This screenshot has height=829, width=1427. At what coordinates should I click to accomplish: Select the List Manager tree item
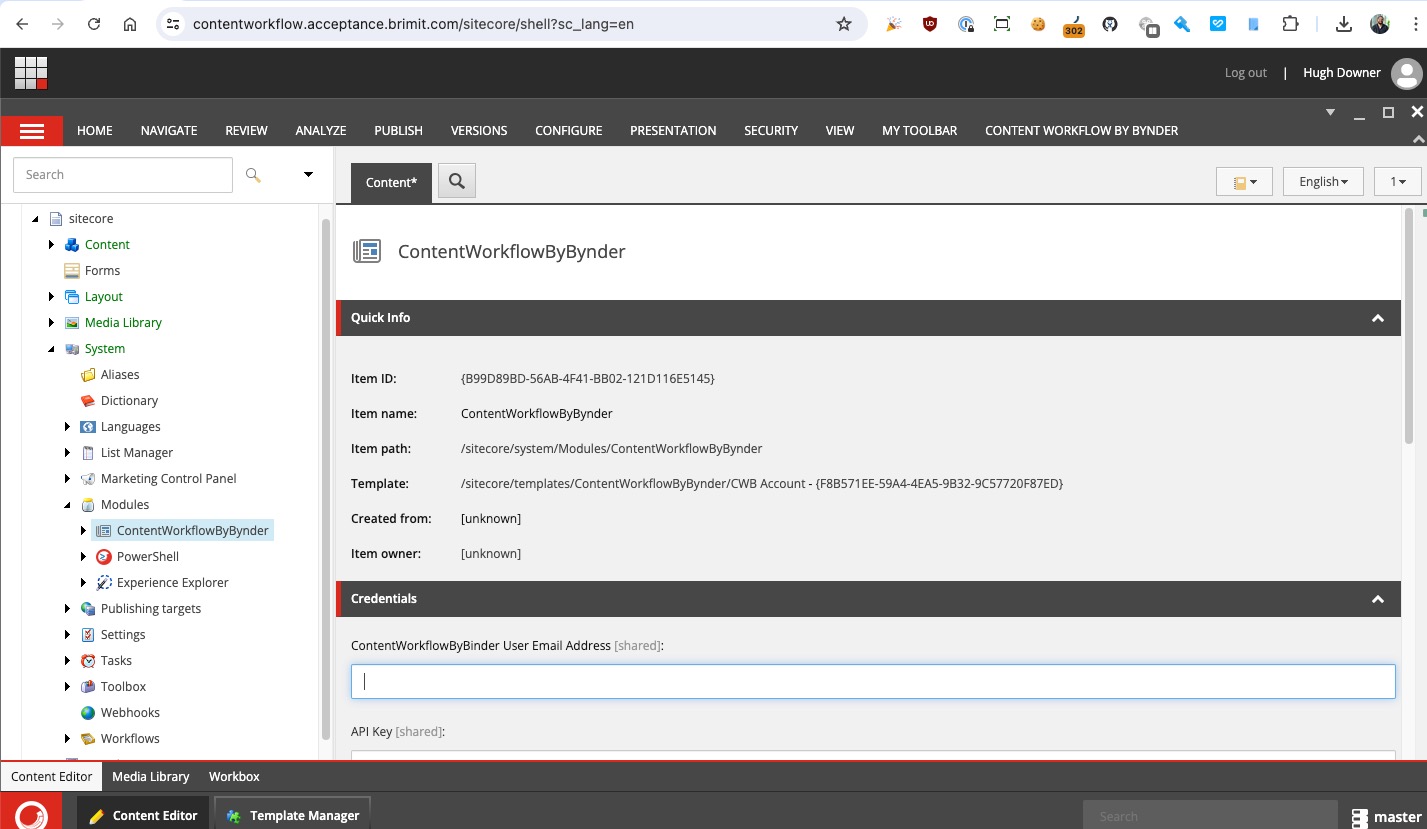[x=137, y=453]
